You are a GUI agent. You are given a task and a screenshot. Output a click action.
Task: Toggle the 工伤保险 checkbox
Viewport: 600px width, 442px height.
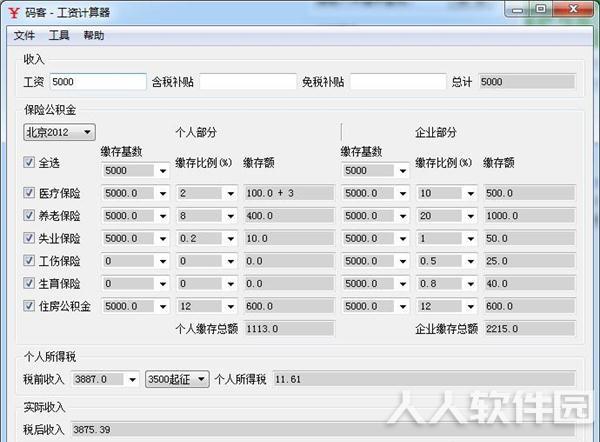pos(29,261)
